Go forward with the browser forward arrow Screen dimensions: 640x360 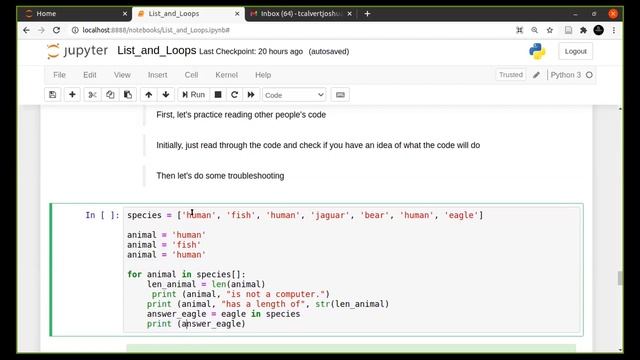point(41,30)
